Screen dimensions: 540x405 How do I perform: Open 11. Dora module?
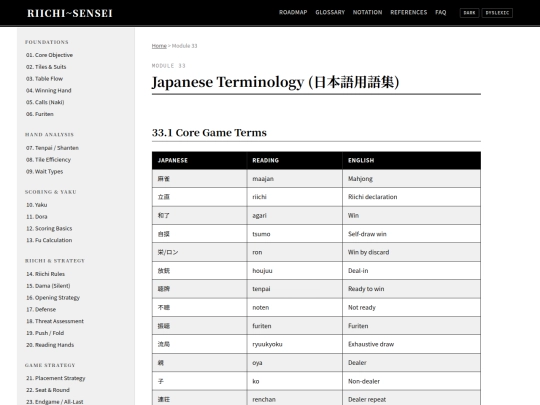(37, 216)
